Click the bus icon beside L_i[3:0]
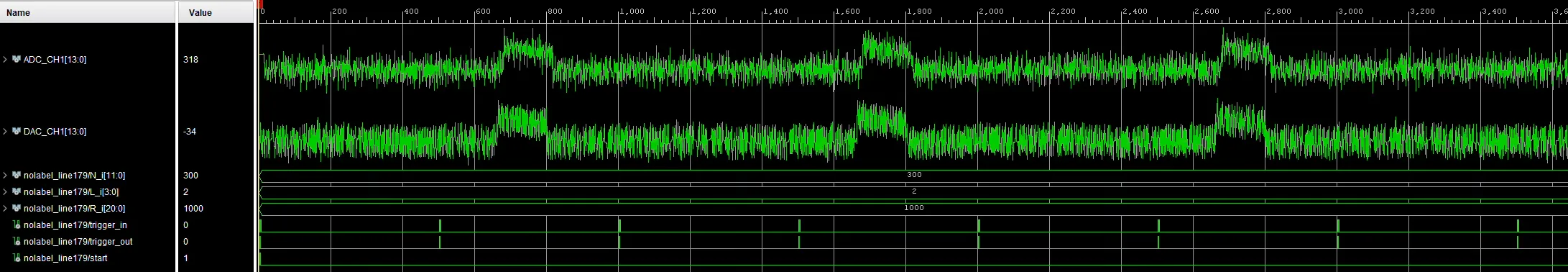The height and width of the screenshot is (272, 1568). 17,192
